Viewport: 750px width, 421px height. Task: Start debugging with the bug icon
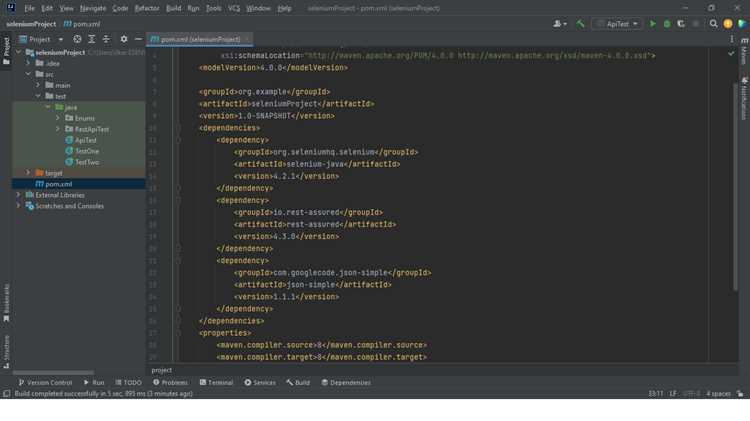click(x=667, y=23)
